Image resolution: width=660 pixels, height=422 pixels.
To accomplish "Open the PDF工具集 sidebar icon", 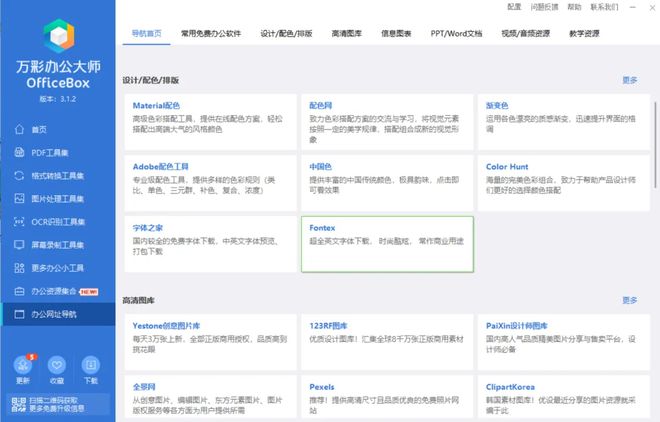I will pos(18,153).
